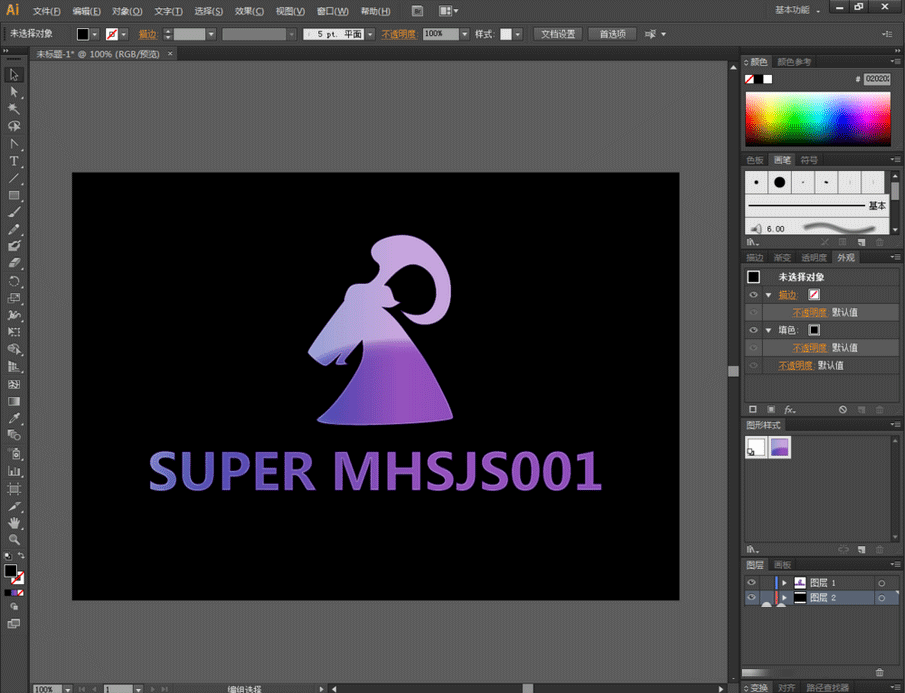
Task: Pick the Direct Selection tool
Action: [14, 92]
